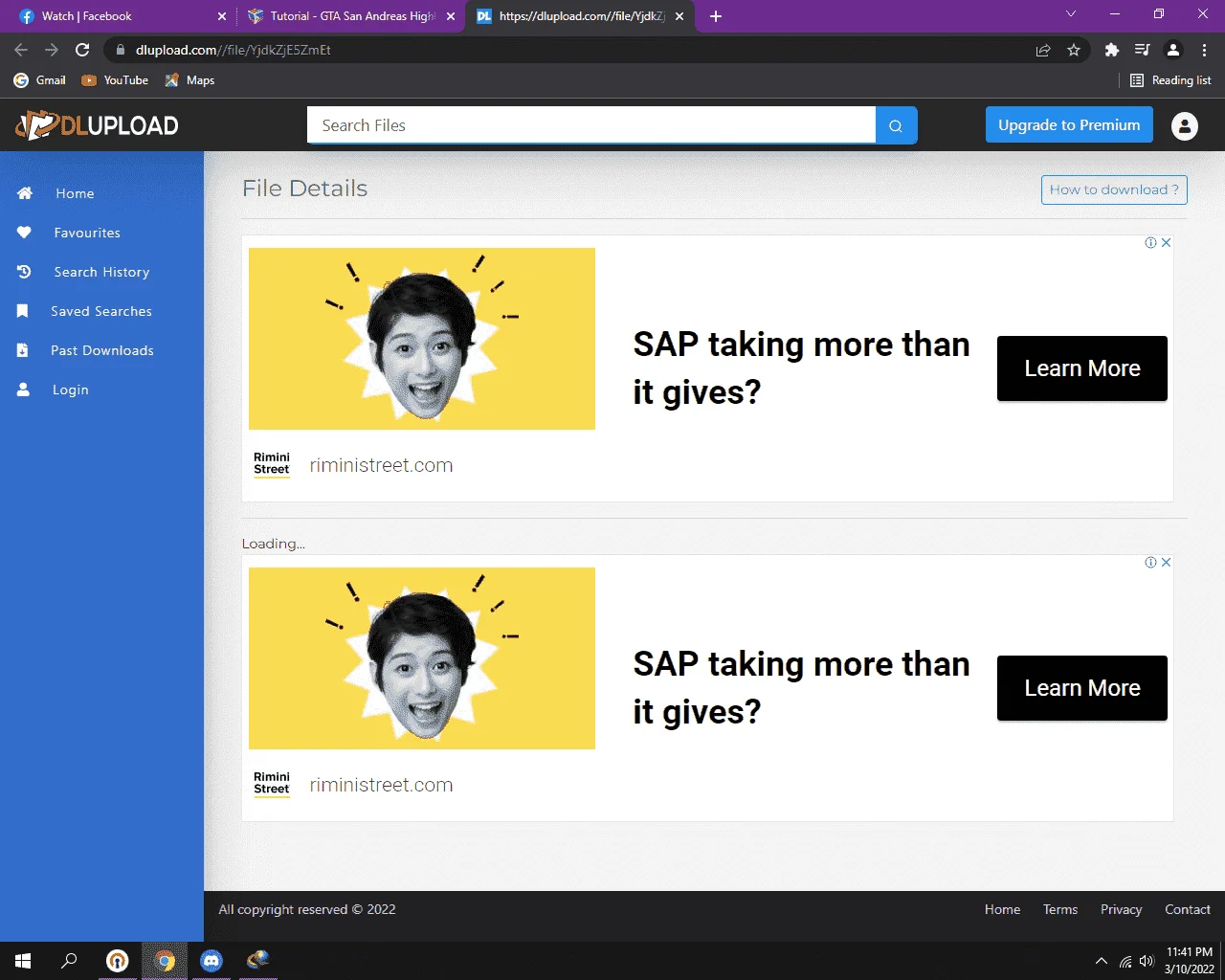Close the first SAP ad
The height and width of the screenshot is (980, 1225).
1167,242
